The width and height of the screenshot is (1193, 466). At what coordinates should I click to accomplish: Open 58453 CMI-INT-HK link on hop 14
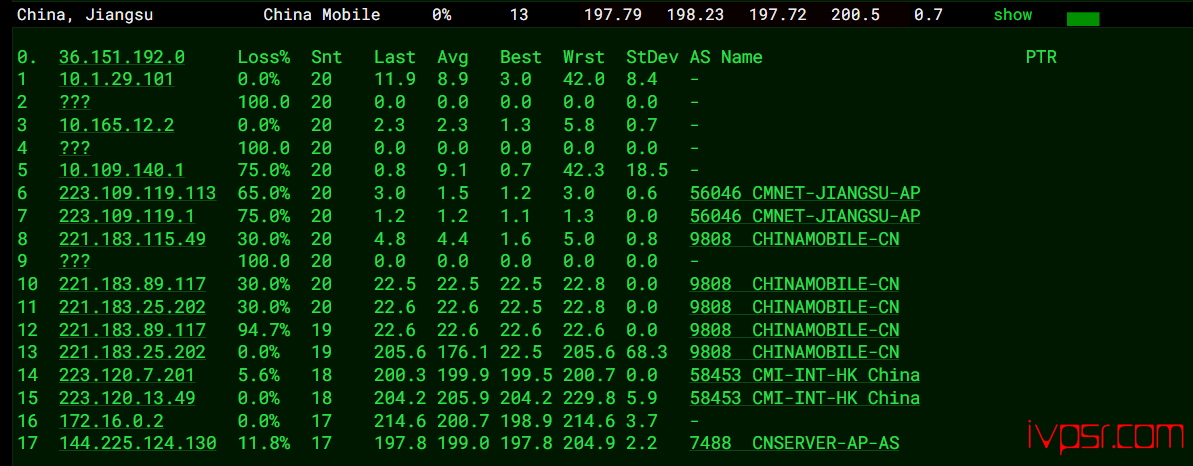[805, 375]
